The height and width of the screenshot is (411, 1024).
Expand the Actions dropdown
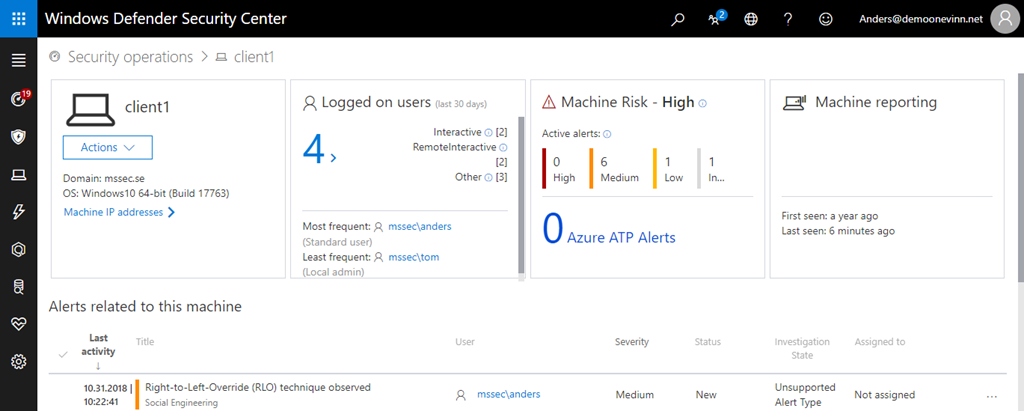pos(107,148)
